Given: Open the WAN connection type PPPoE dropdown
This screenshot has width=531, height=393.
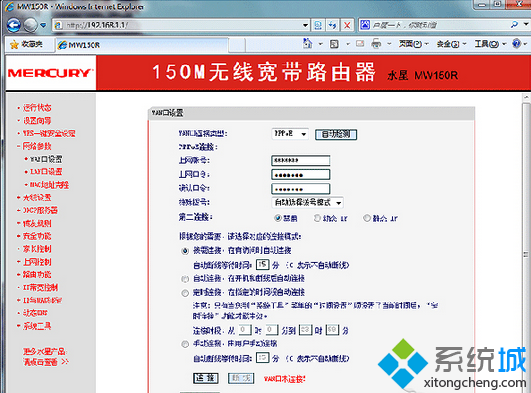Looking at the screenshot, I should point(290,134).
